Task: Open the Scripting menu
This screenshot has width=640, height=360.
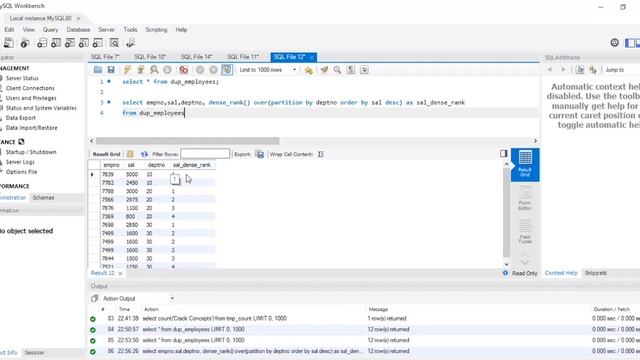Action: pos(156,30)
